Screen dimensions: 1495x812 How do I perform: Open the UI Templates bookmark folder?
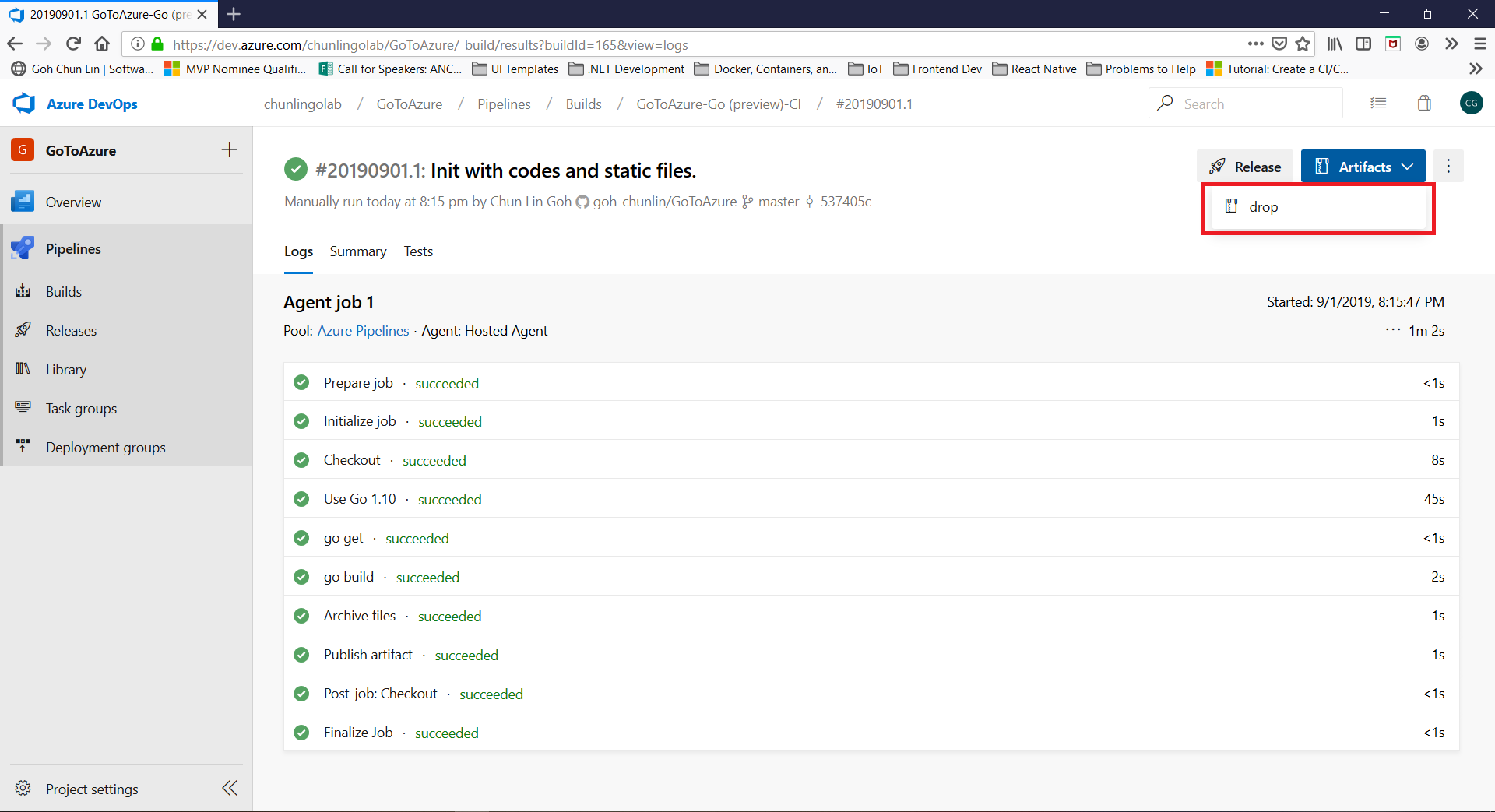click(x=515, y=69)
